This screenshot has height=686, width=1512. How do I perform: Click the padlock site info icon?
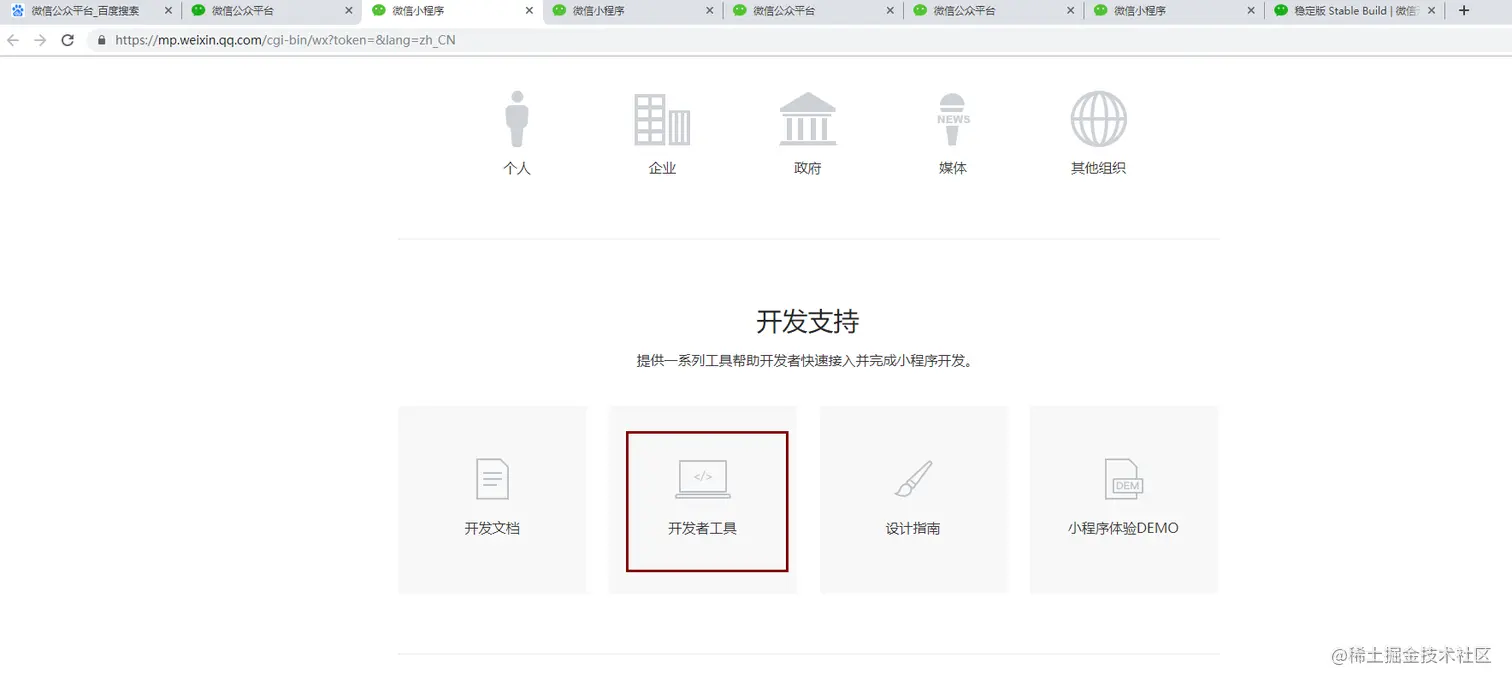(101, 41)
